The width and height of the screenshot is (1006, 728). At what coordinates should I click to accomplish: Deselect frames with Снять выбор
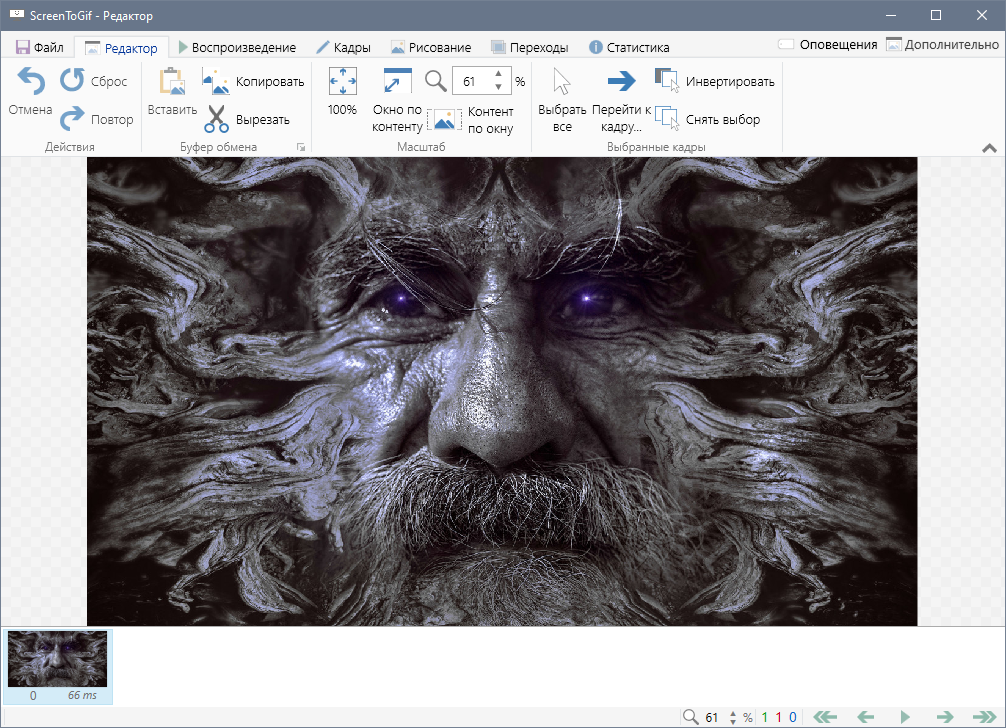pos(667,119)
